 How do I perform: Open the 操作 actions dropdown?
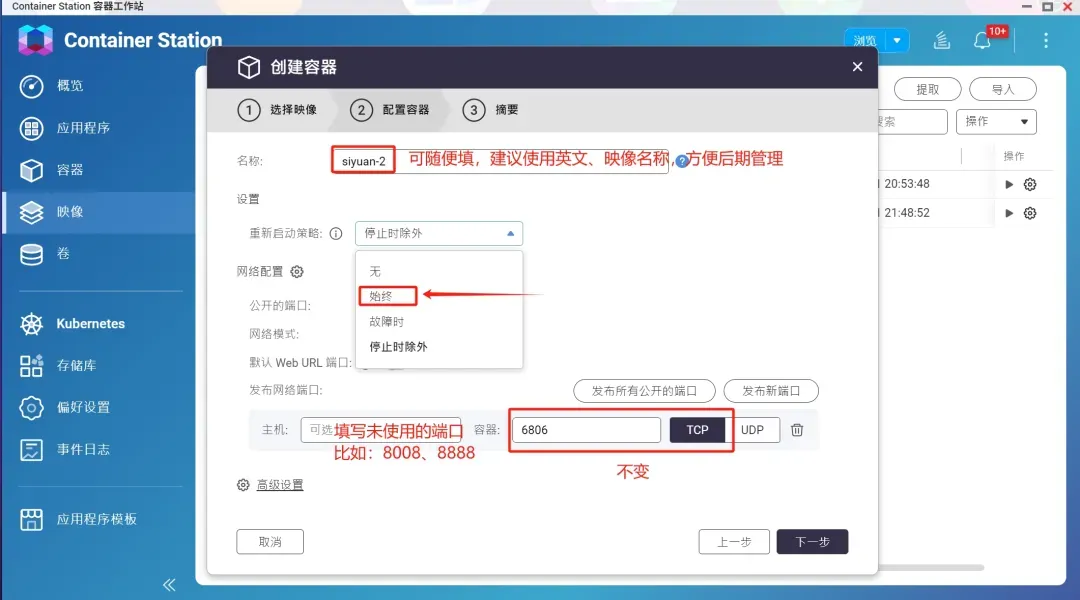(x=996, y=122)
